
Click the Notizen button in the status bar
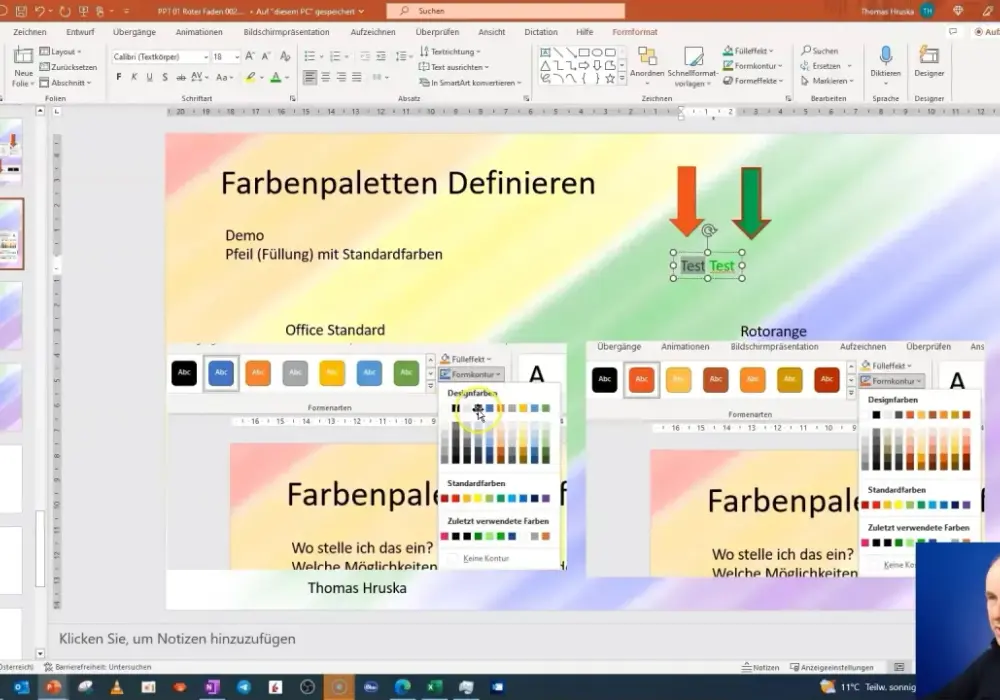(x=761, y=667)
